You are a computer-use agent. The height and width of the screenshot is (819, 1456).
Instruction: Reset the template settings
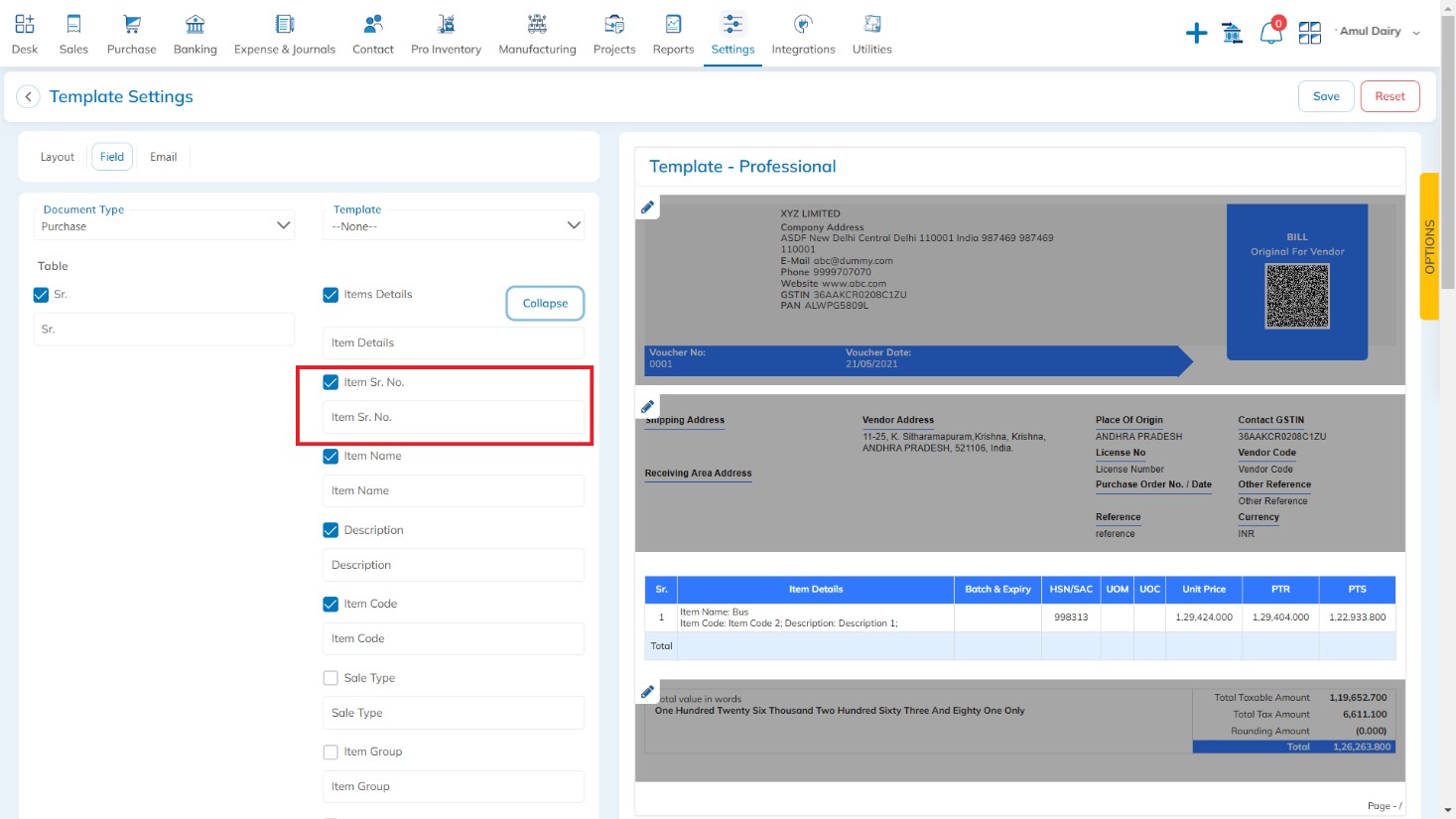1390,96
